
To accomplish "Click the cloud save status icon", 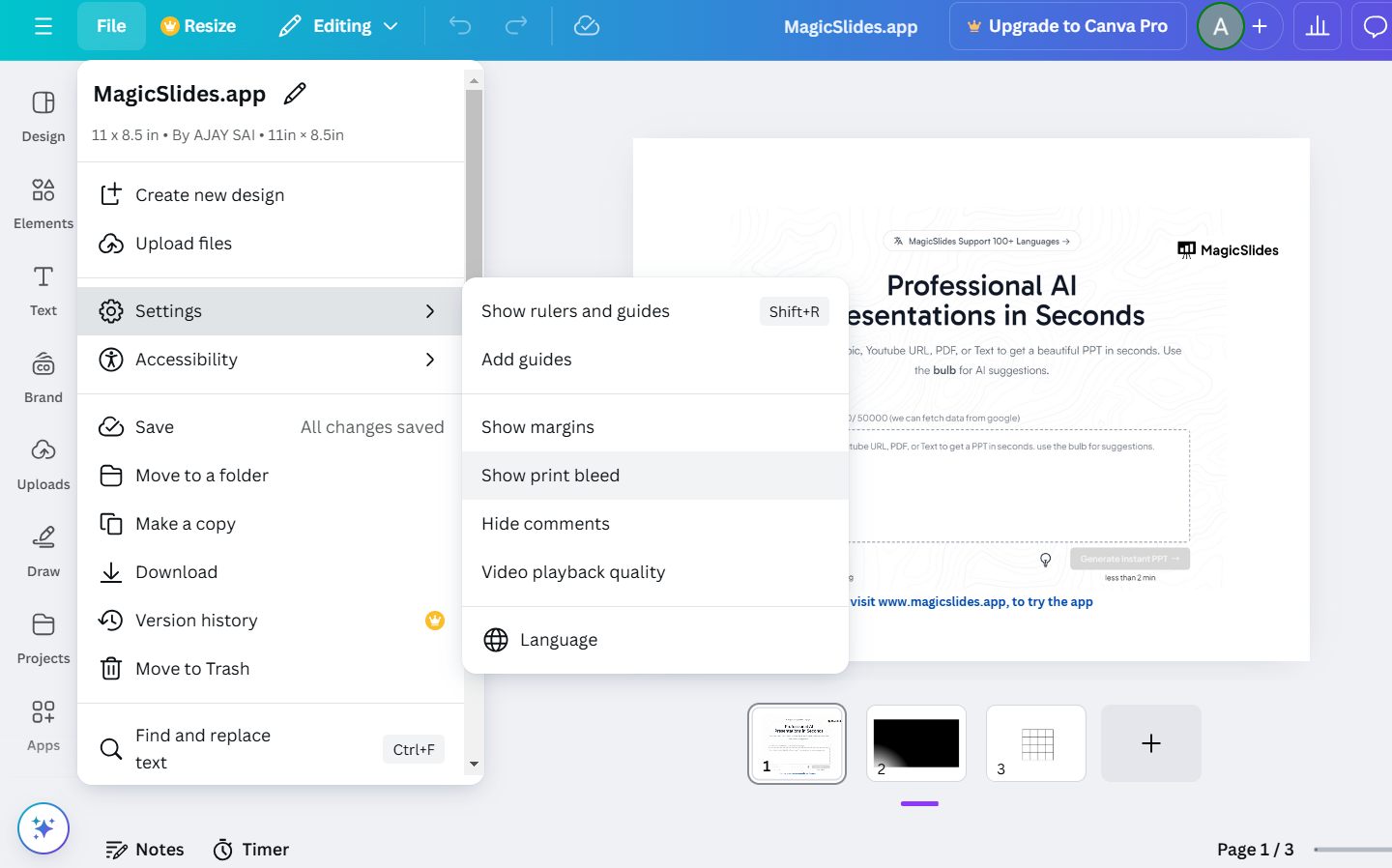I will coord(587,26).
